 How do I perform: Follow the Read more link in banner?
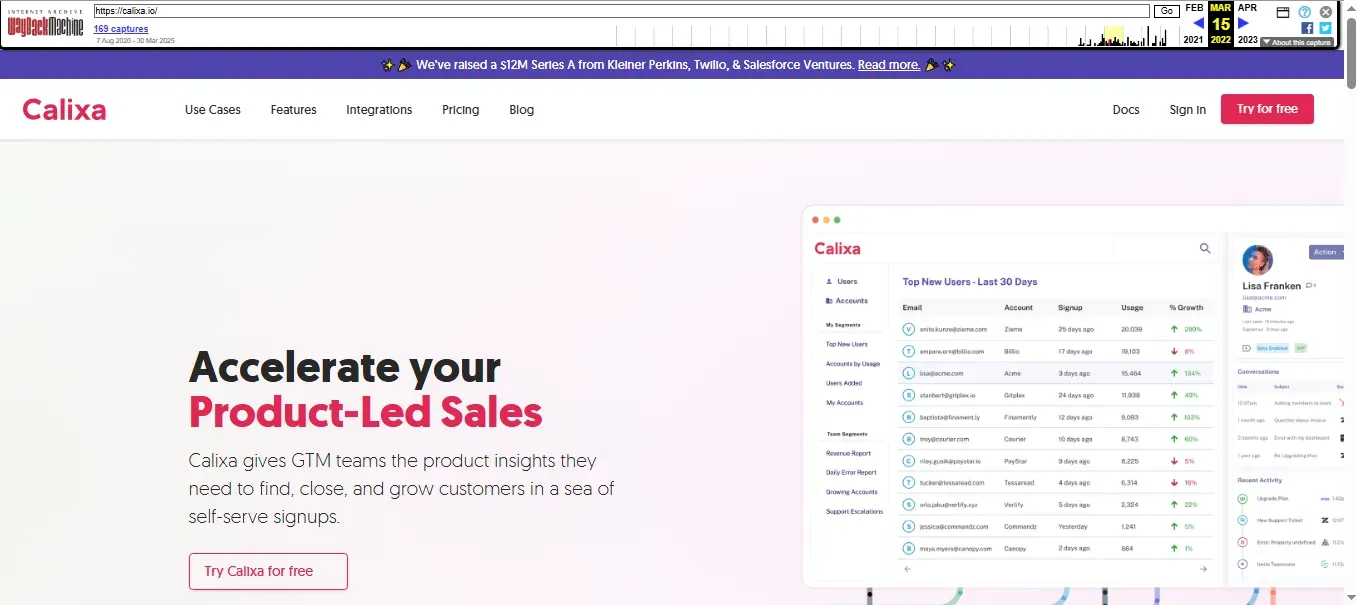889,65
